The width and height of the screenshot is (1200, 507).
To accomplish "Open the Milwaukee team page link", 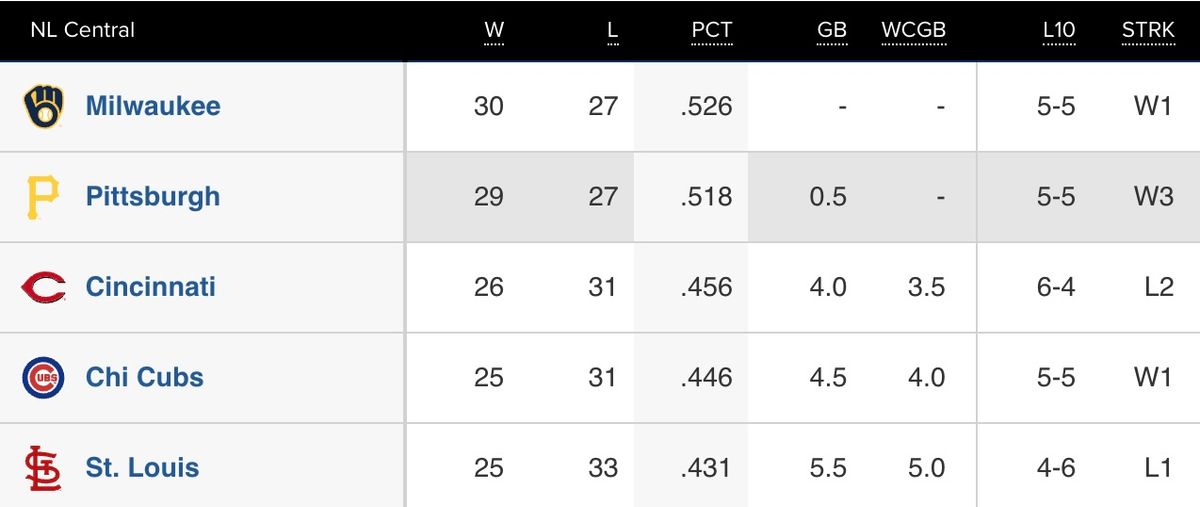I will (x=153, y=106).
